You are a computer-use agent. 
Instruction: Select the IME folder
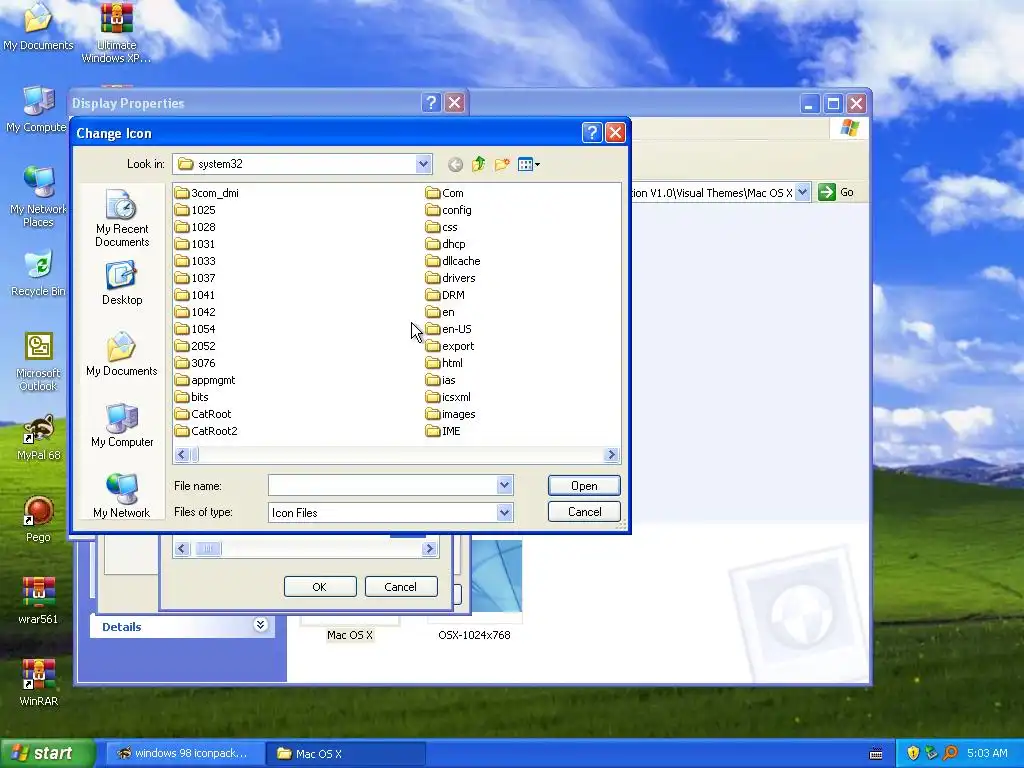pyautogui.click(x=443, y=430)
